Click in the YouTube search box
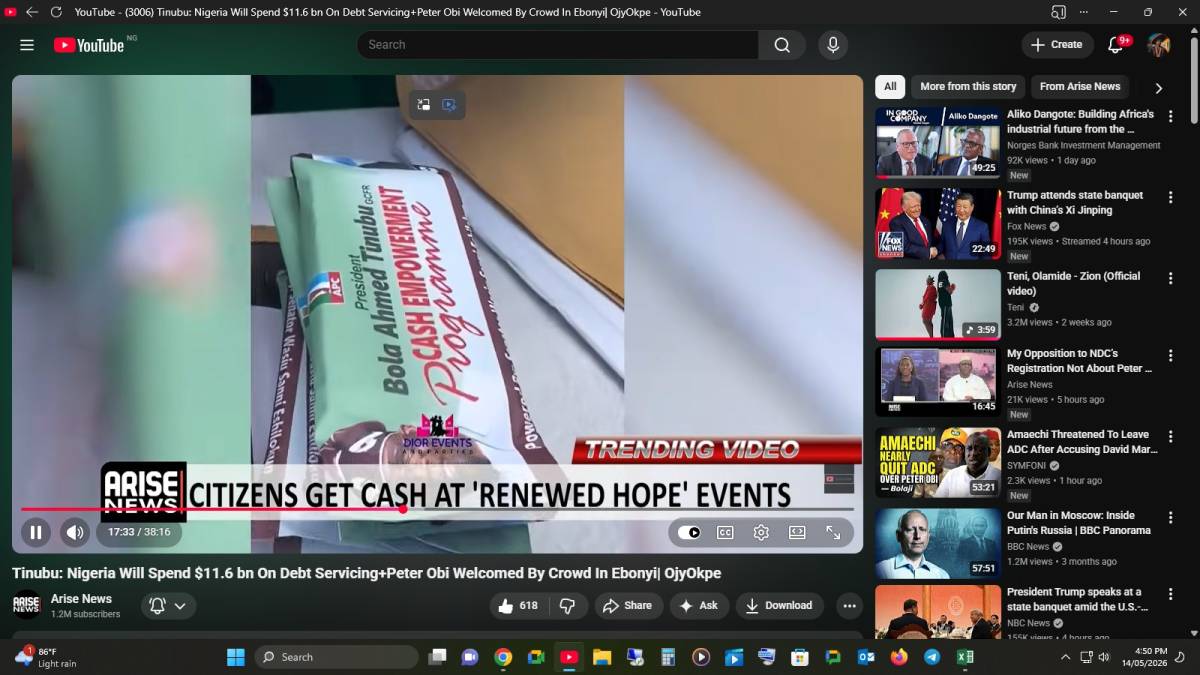Viewport: 1200px width, 675px height. [557, 45]
